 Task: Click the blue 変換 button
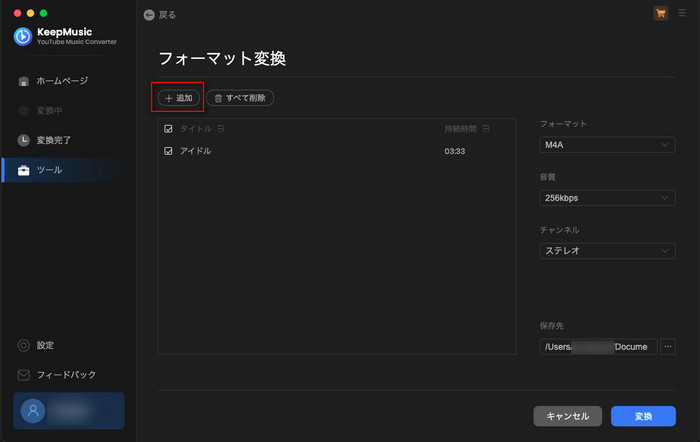tap(643, 416)
